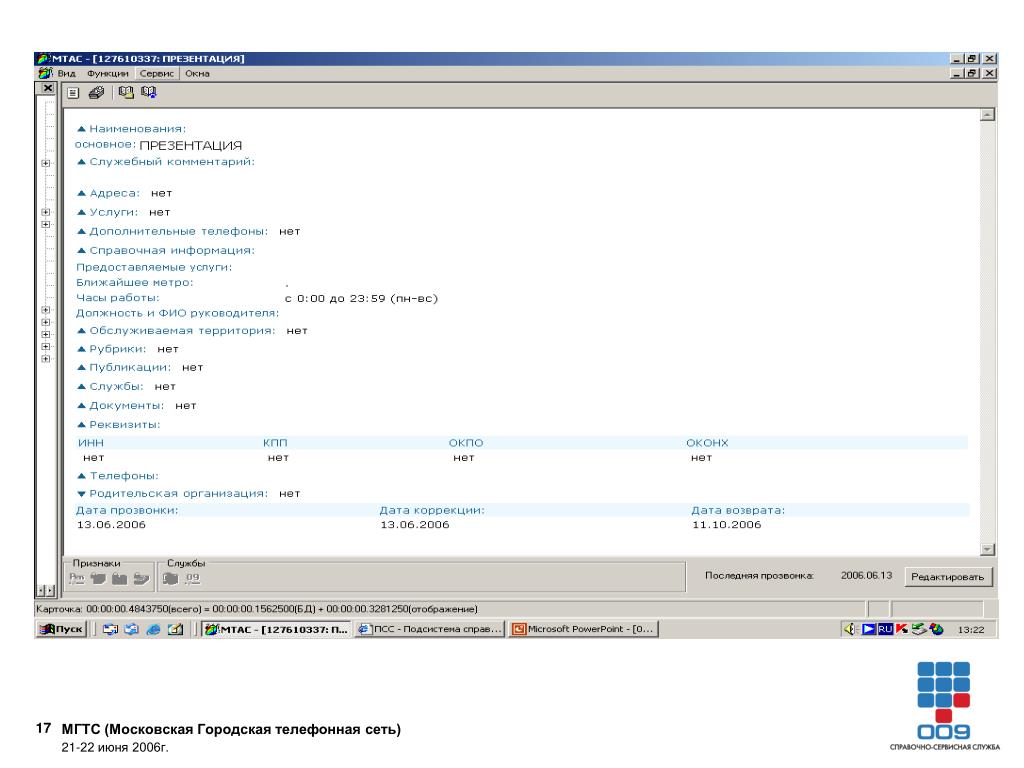
Task: Click the ИНН column header
Action: 91,443
